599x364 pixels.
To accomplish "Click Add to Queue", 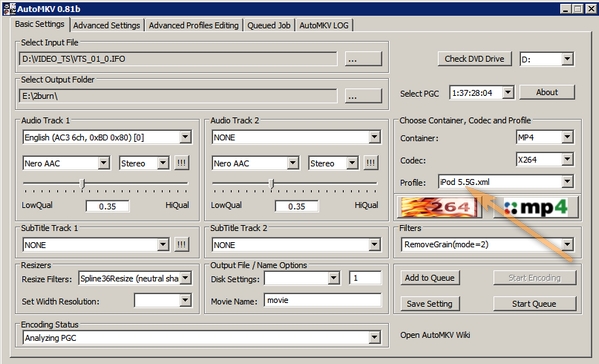I will 430,278.
